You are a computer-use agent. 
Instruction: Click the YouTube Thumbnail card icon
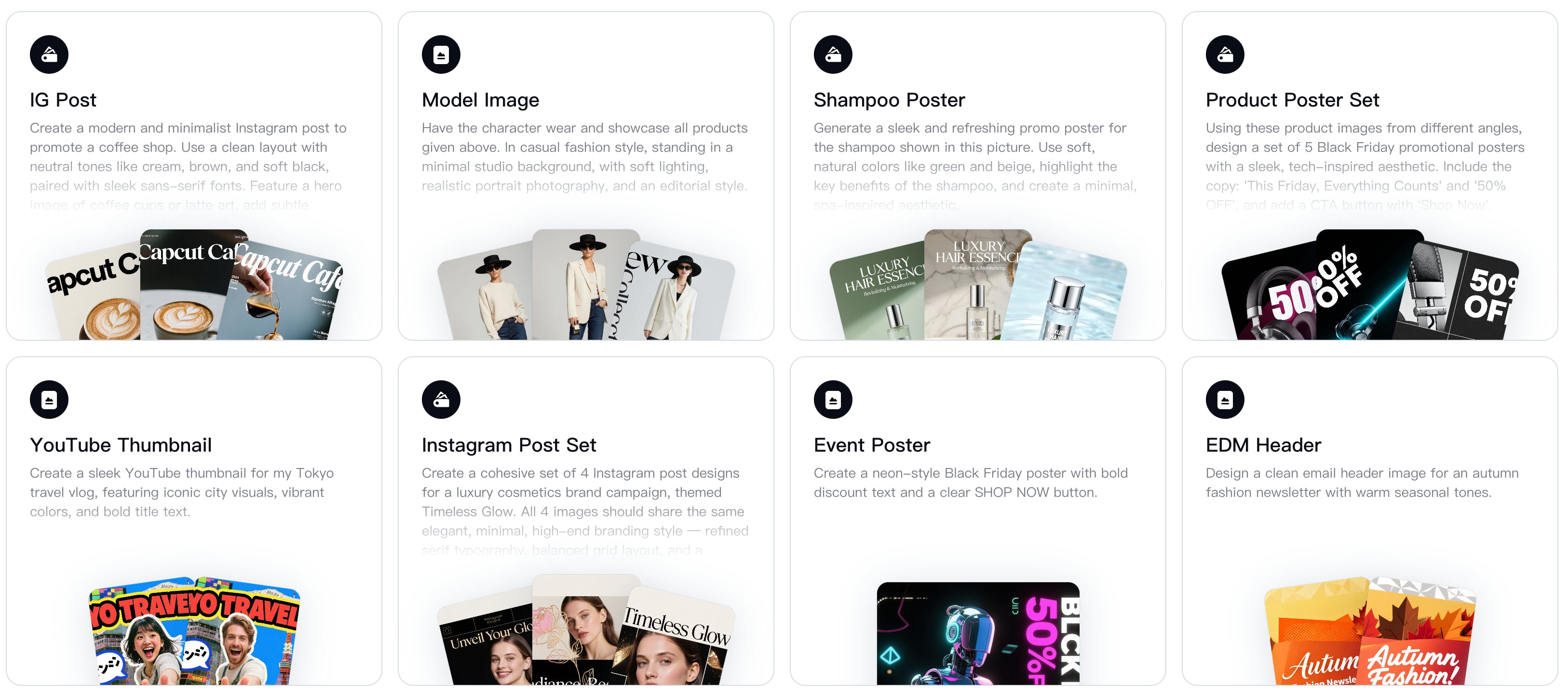pos(49,399)
